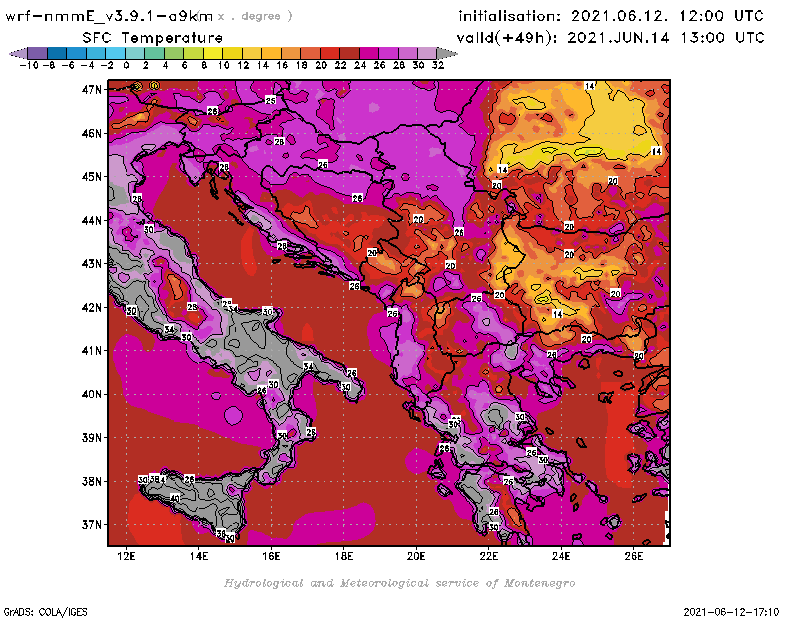The width and height of the screenshot is (800, 618).
Task: Click the red 20 to 22 legend swatch
Action: coord(330,53)
